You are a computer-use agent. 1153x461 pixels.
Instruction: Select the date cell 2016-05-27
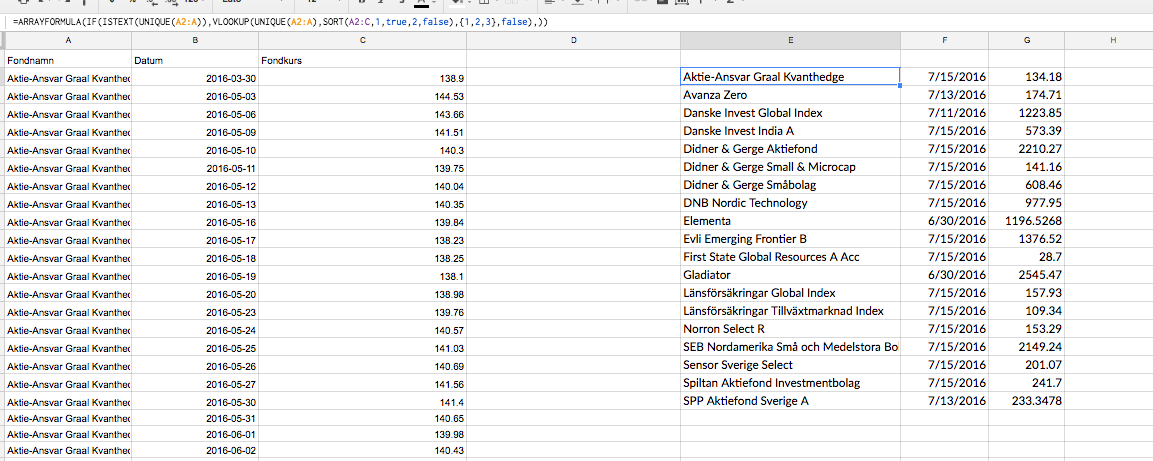(x=195, y=384)
